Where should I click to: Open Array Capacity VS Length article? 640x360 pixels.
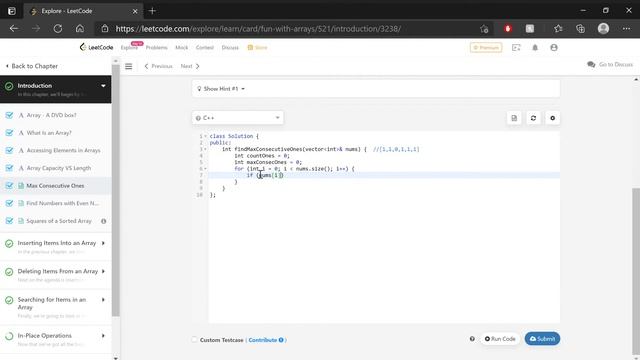click(59, 168)
